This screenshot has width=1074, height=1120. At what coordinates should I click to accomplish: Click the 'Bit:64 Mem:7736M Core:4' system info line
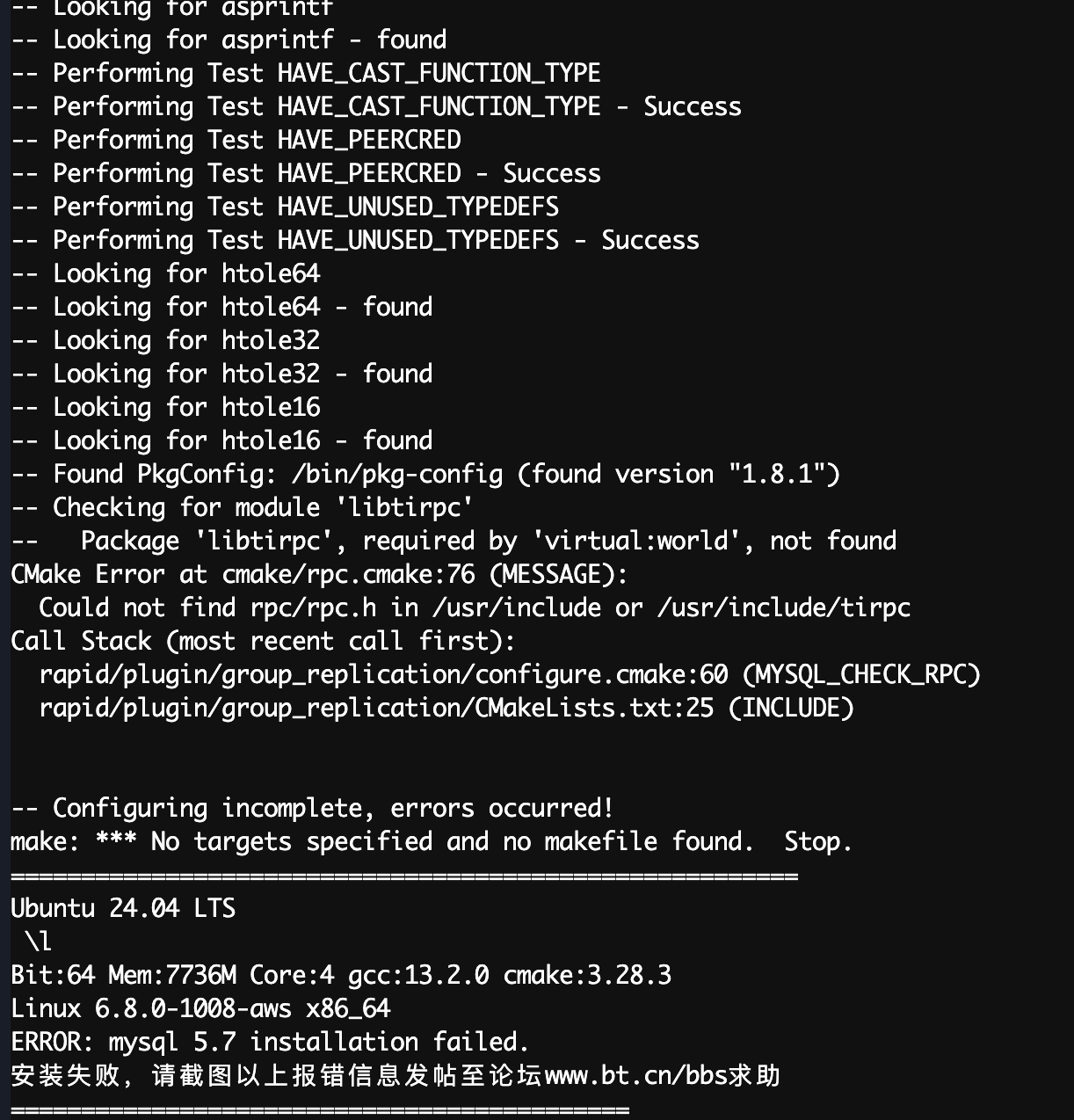click(341, 975)
